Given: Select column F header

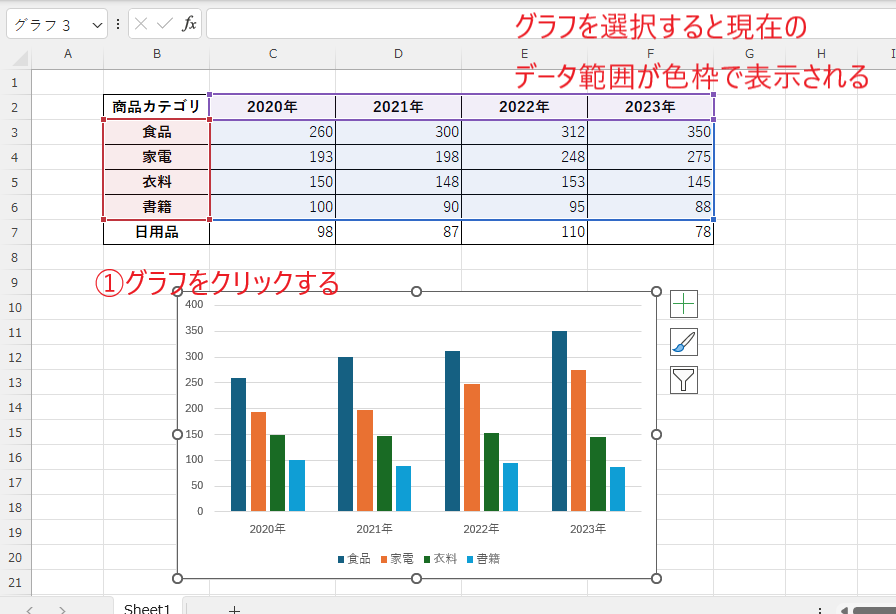Looking at the screenshot, I should click(x=650, y=54).
